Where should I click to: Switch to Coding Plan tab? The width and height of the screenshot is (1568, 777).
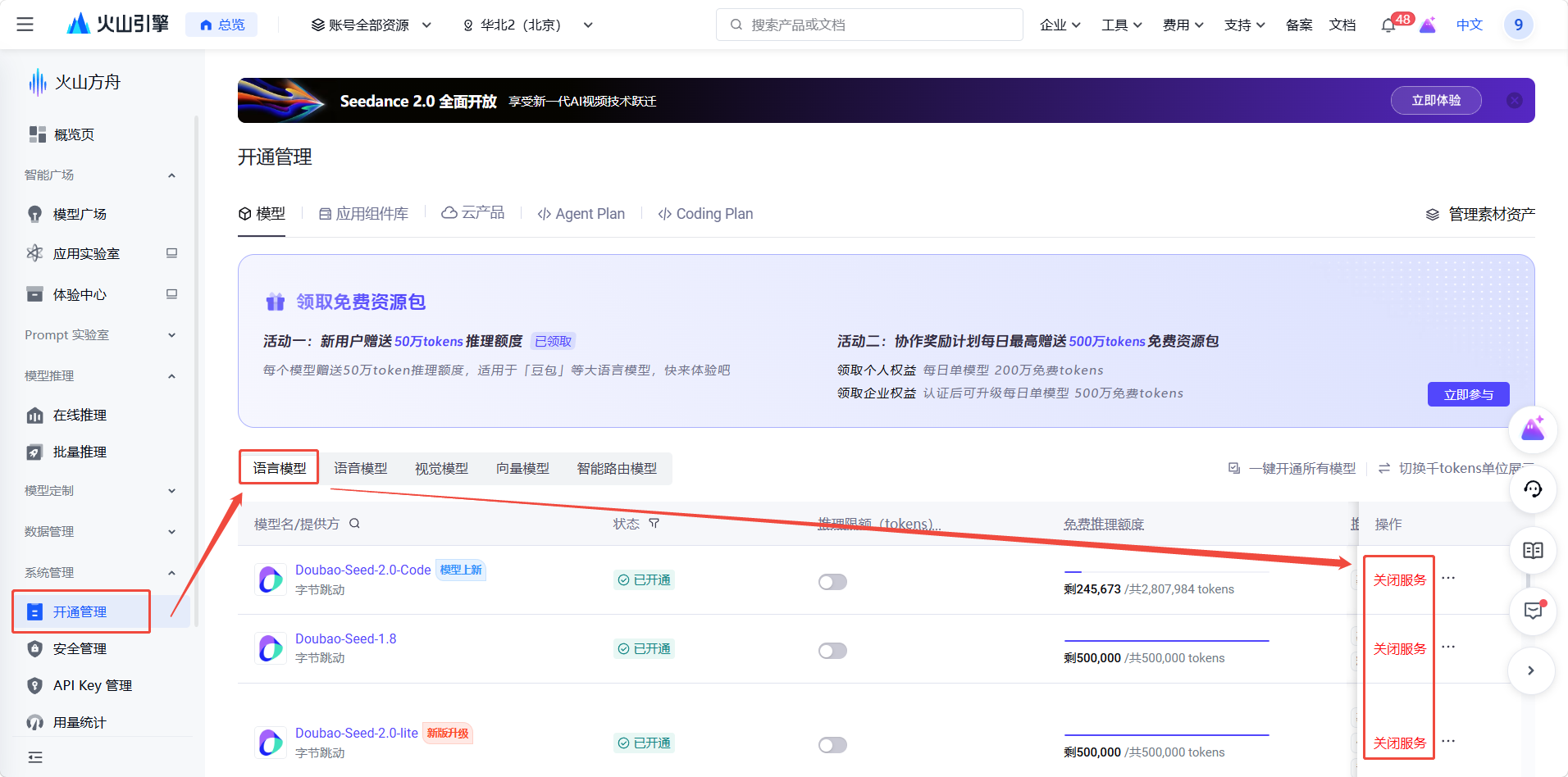tap(705, 214)
